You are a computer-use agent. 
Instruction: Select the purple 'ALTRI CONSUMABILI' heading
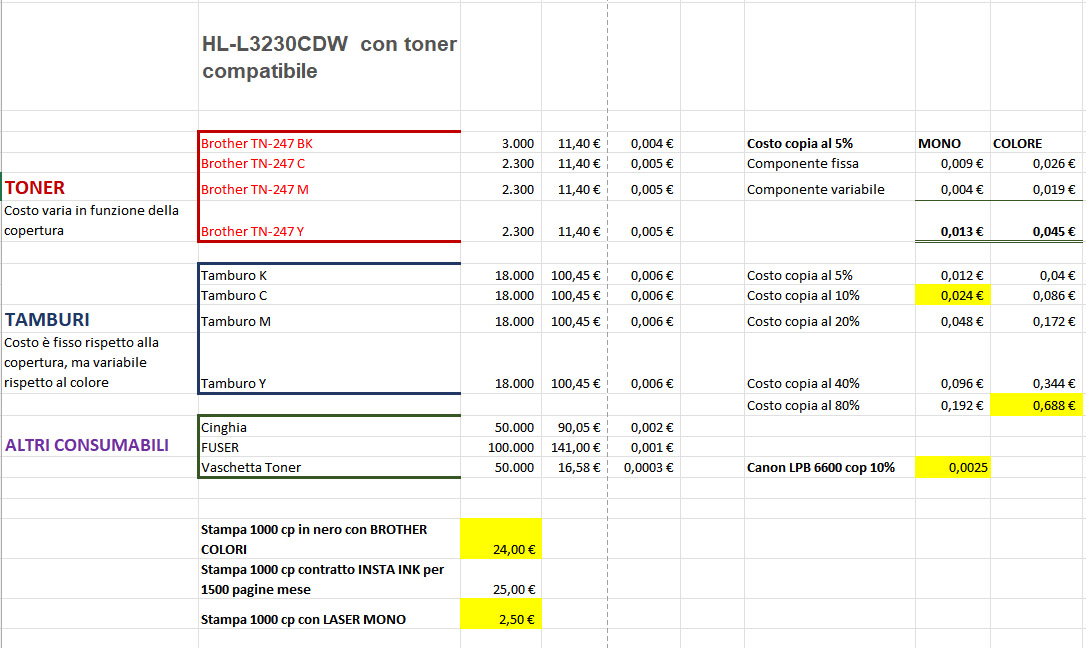tap(100, 445)
